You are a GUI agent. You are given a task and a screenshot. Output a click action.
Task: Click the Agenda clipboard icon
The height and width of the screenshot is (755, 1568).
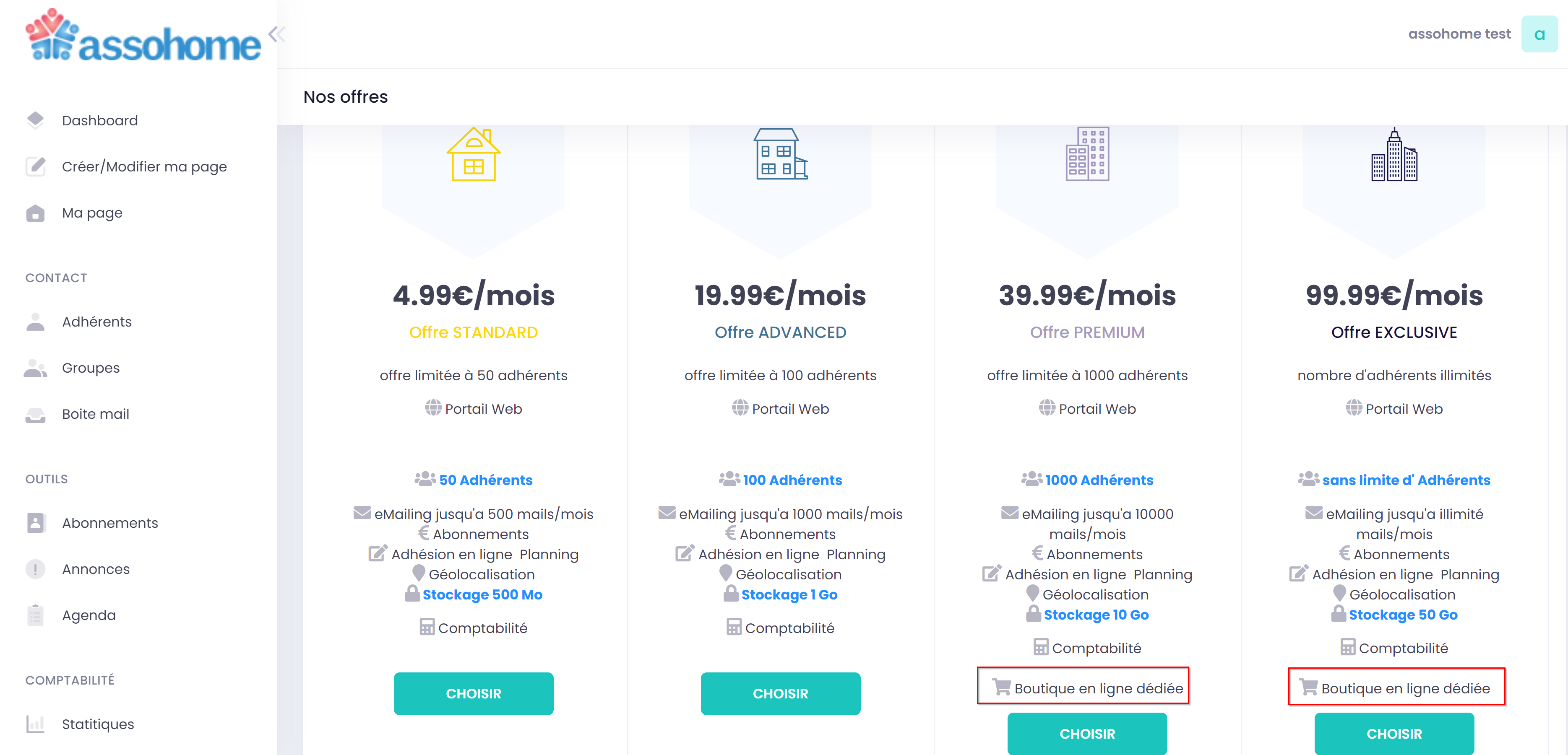[35, 615]
